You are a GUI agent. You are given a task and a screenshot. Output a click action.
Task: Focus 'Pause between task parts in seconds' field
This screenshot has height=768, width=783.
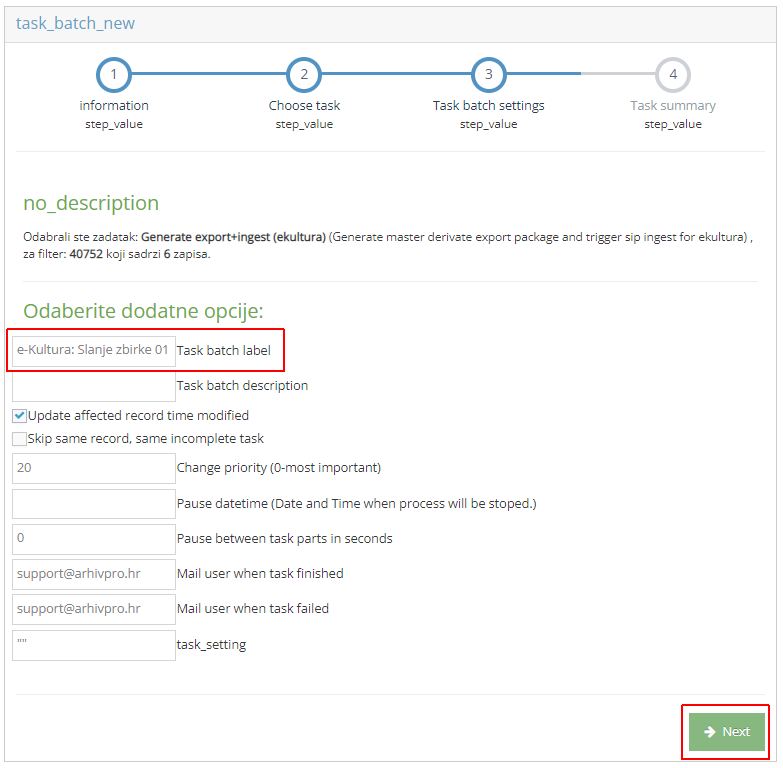pos(94,539)
